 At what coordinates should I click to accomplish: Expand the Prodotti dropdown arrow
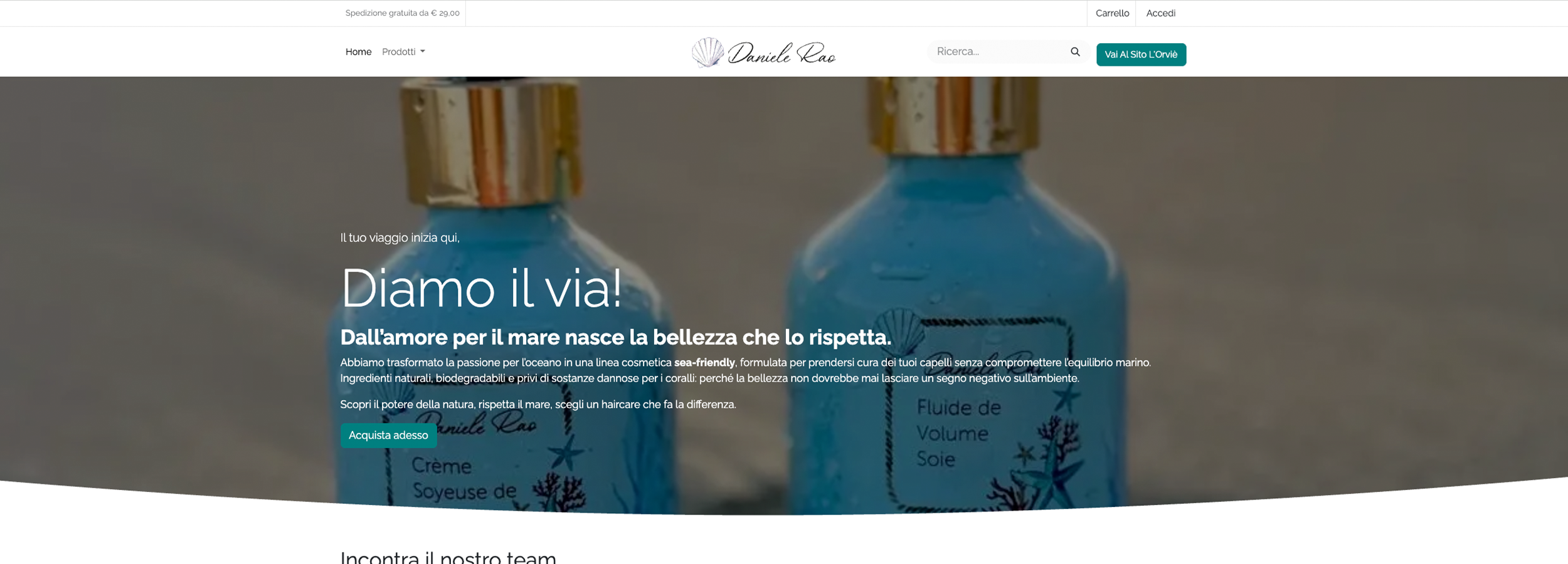[423, 52]
